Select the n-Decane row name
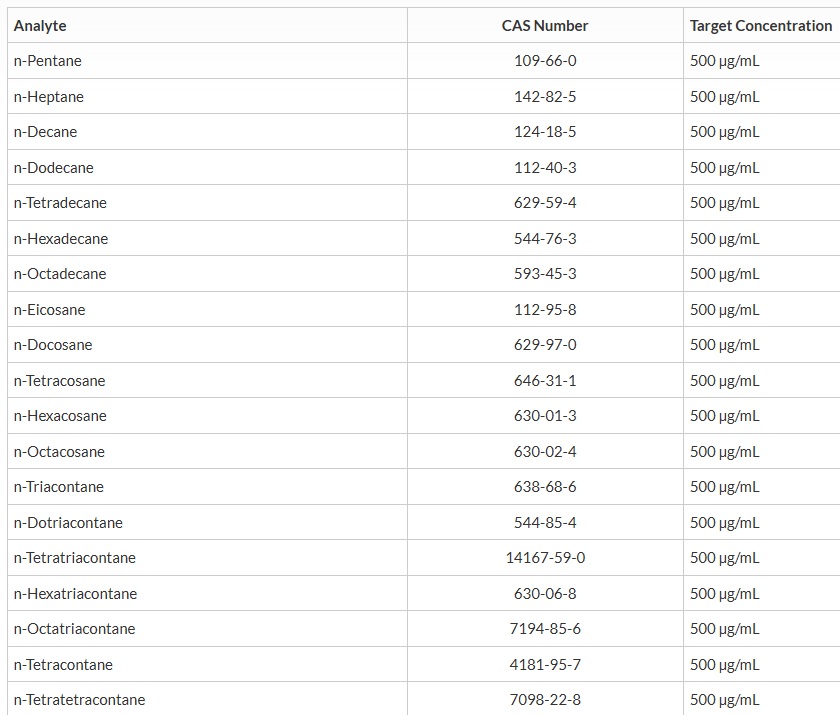 [45, 132]
